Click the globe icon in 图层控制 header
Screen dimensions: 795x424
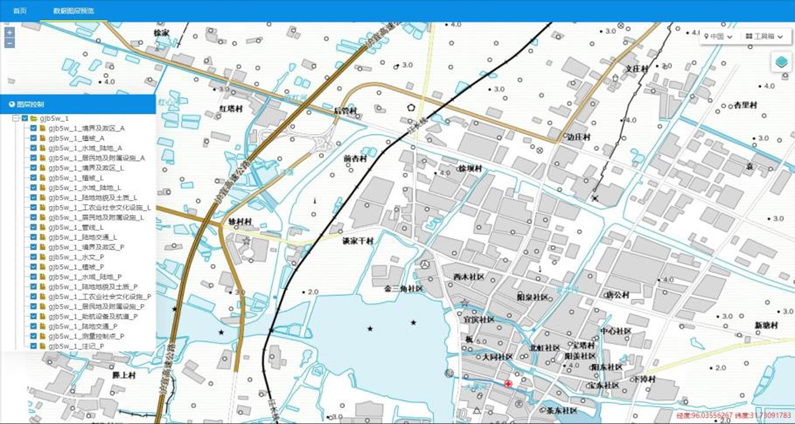point(12,104)
